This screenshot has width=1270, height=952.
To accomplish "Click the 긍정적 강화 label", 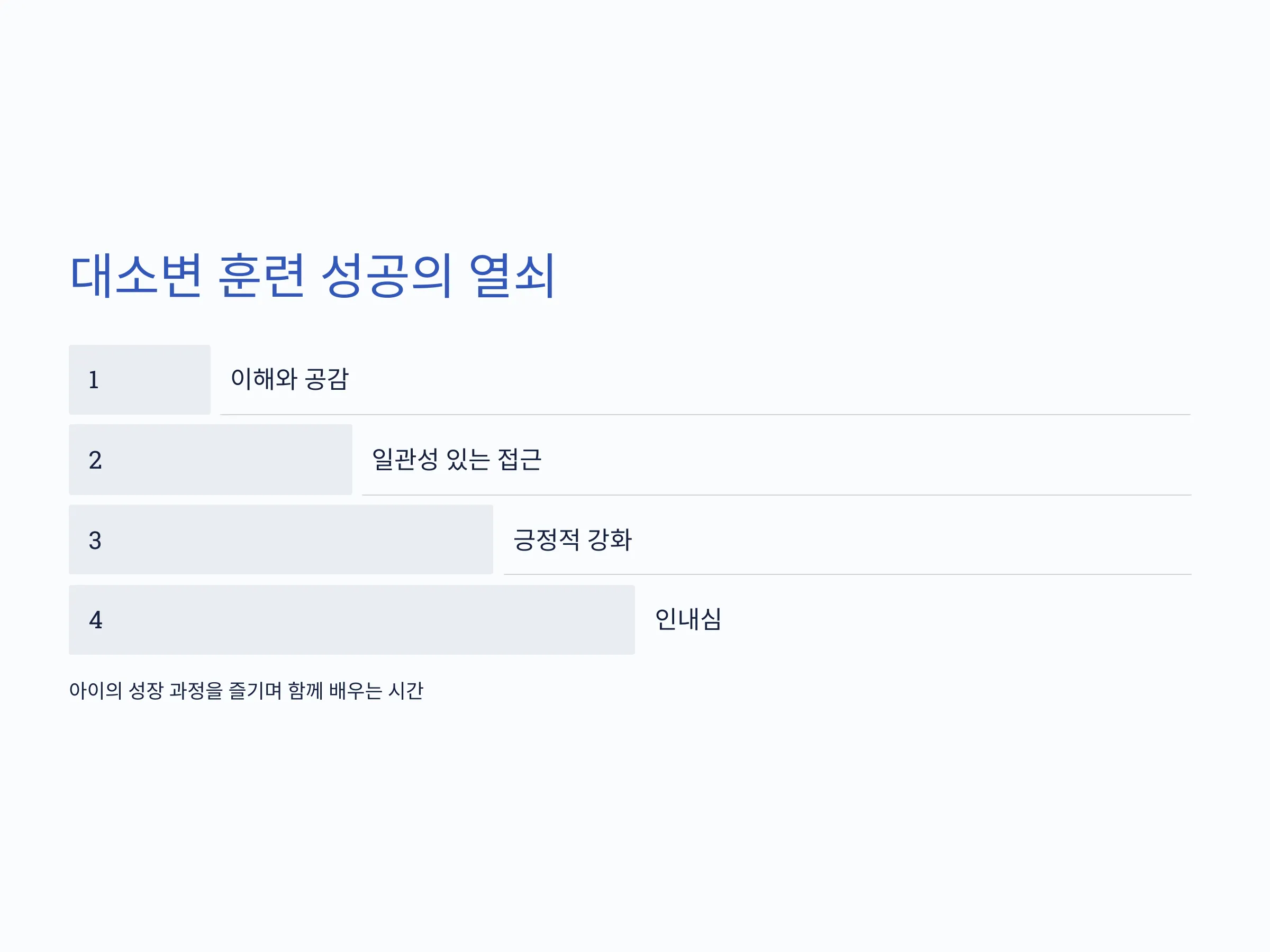I will click(x=573, y=539).
